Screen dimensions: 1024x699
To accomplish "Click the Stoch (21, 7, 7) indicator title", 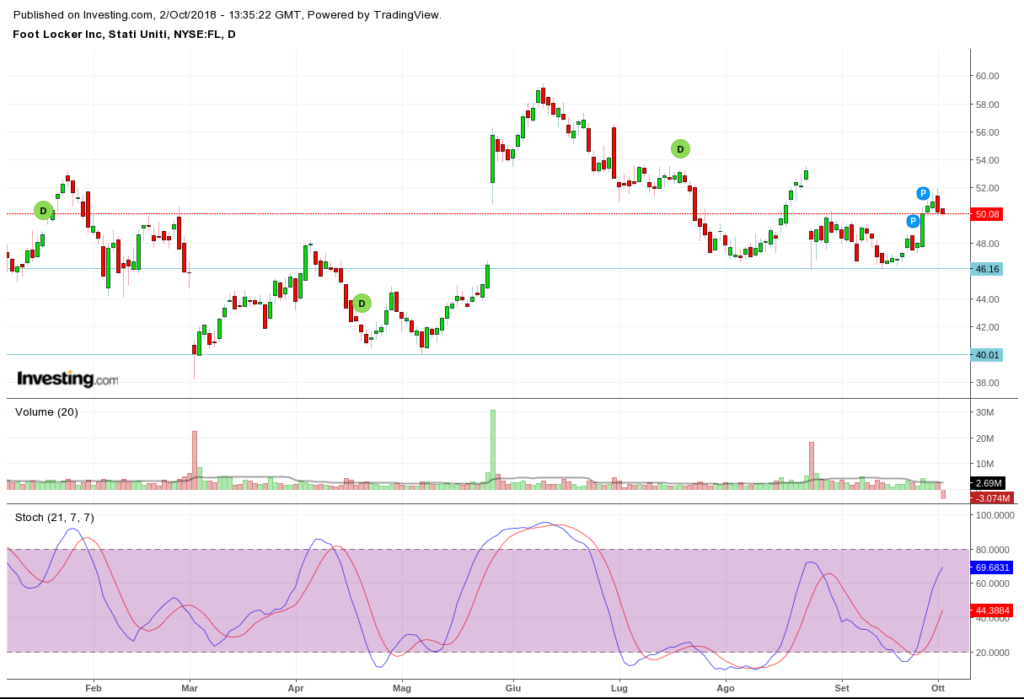I will click(55, 517).
